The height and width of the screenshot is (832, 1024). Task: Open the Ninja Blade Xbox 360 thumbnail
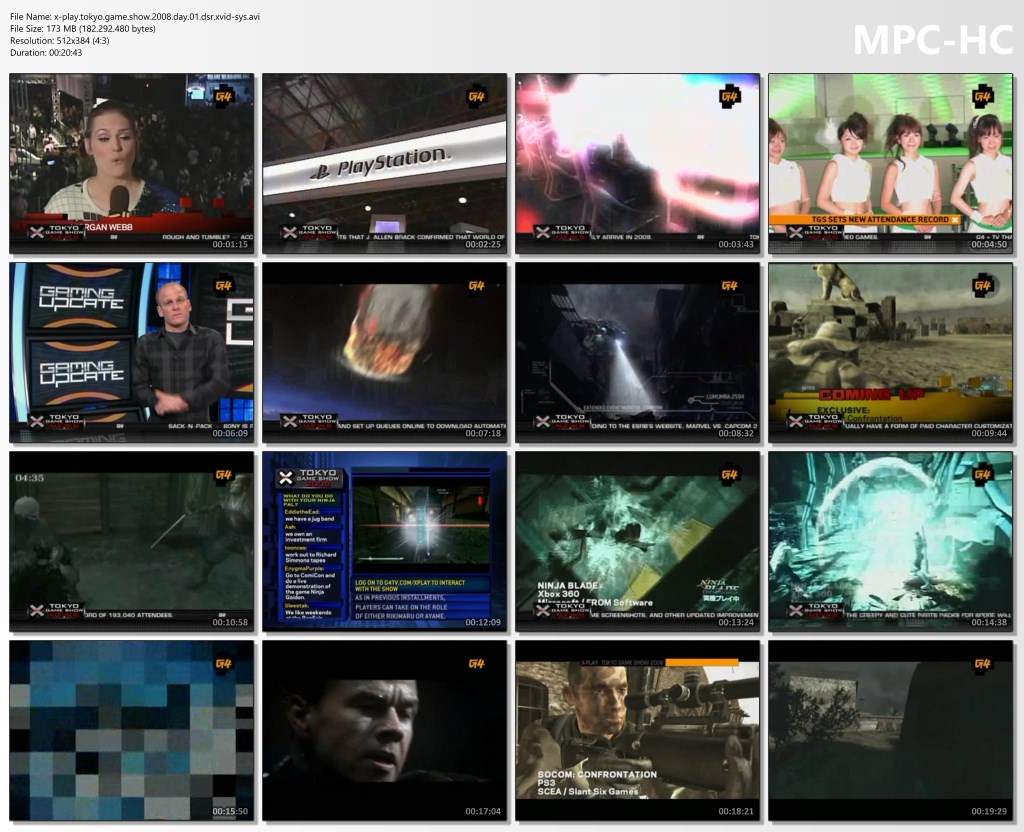(x=637, y=541)
